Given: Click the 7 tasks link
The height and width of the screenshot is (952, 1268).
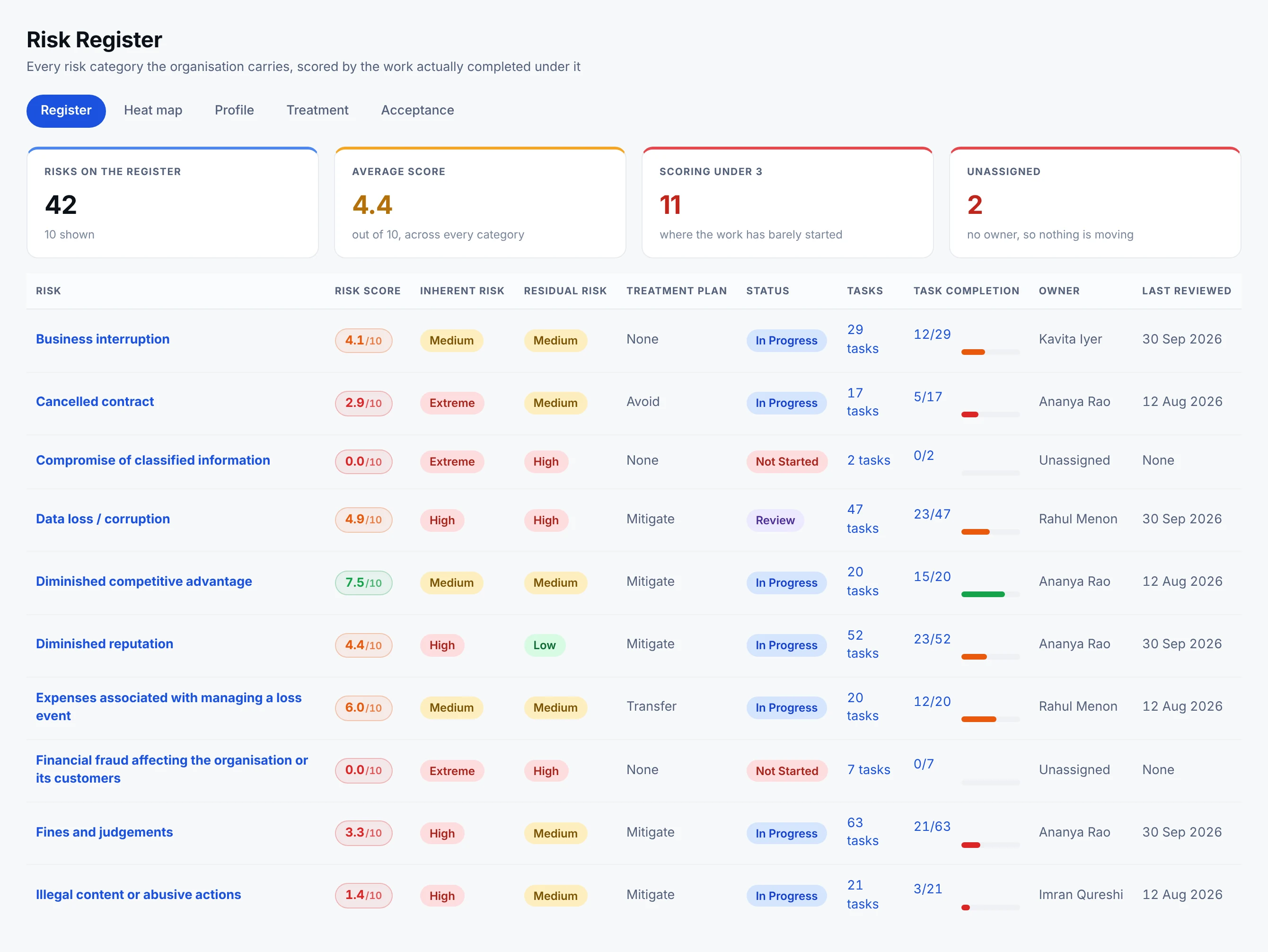Looking at the screenshot, I should click(x=869, y=770).
